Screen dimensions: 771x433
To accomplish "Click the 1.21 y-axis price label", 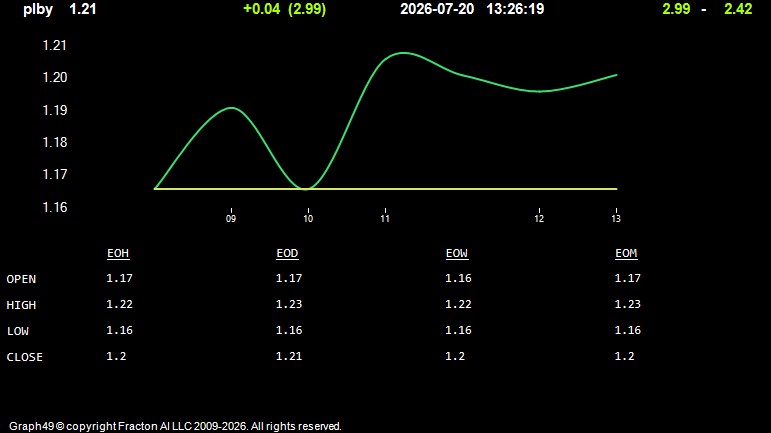I will [x=55, y=45].
